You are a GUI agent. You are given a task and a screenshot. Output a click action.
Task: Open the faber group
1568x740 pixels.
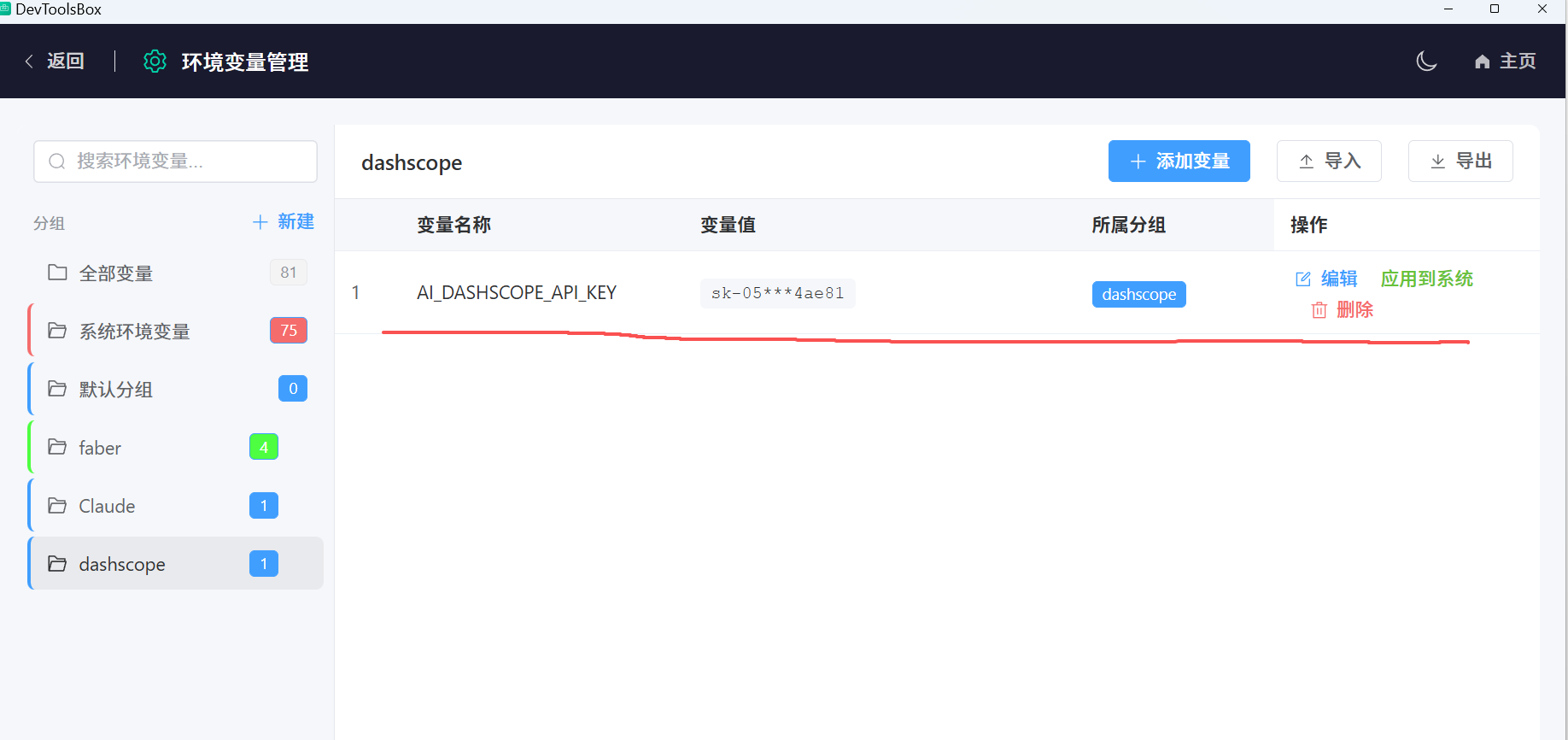100,448
